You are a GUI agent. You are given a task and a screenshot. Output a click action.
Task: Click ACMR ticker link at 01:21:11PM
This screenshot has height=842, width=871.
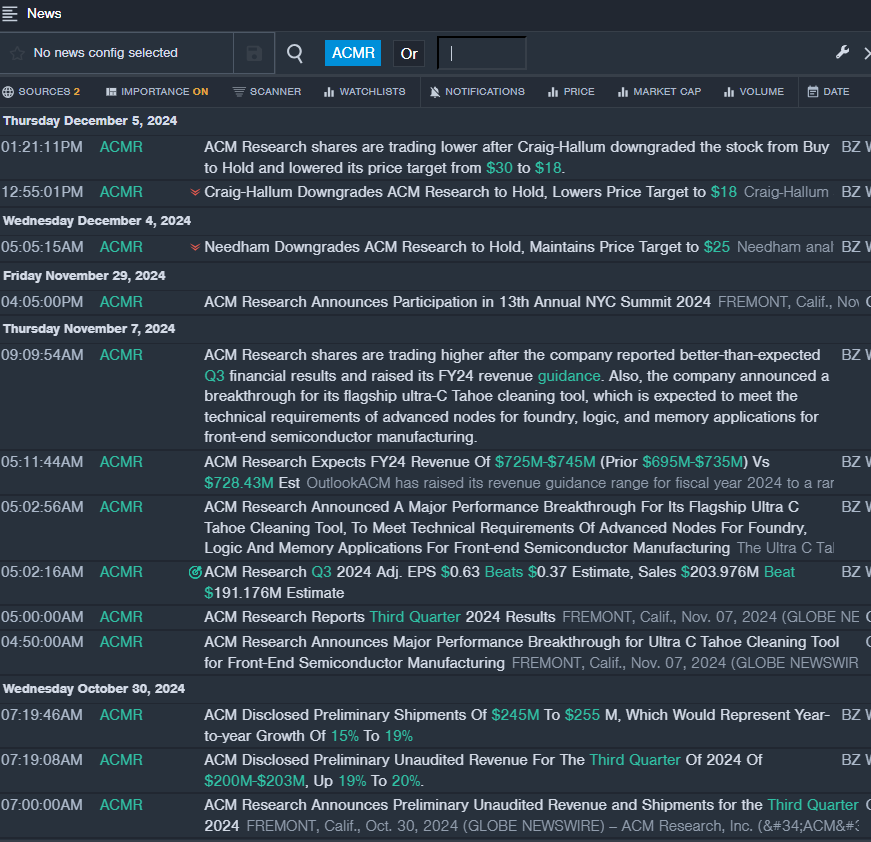point(121,147)
